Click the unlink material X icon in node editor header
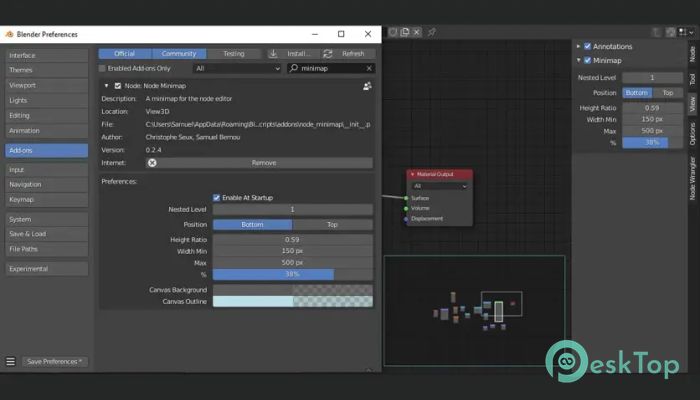This screenshot has width=700, height=400. [x=417, y=32]
